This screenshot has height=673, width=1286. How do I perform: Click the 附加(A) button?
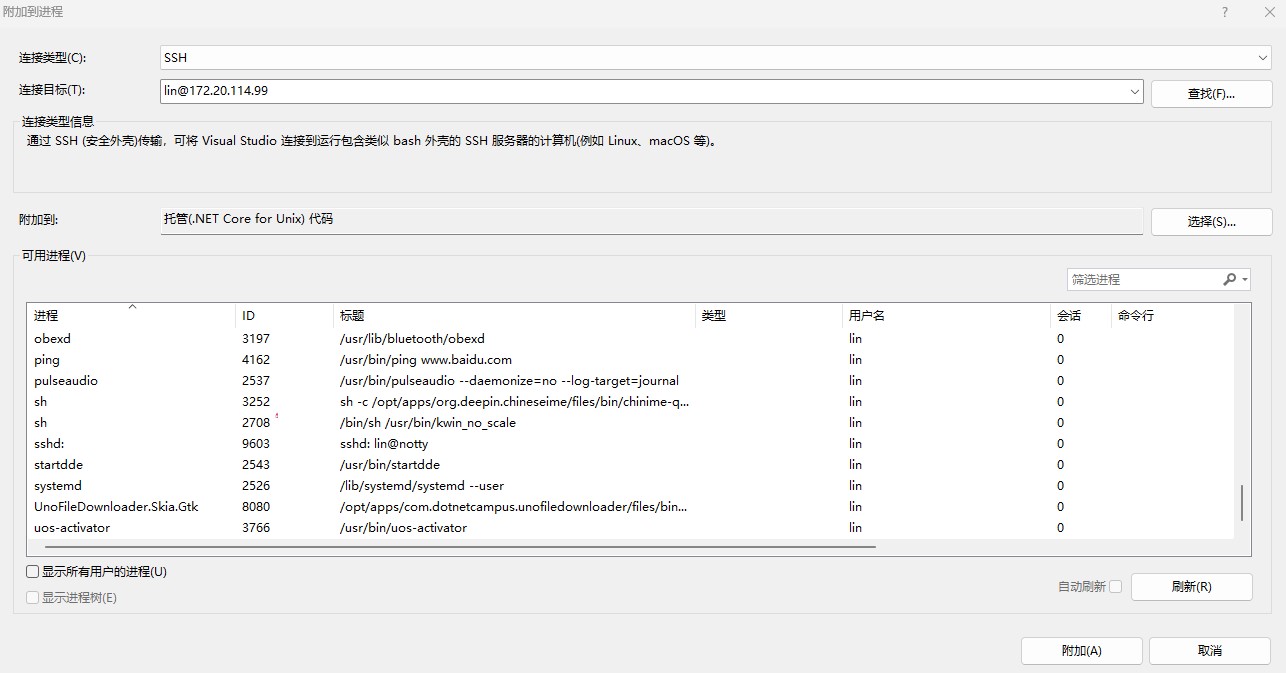click(1081, 650)
